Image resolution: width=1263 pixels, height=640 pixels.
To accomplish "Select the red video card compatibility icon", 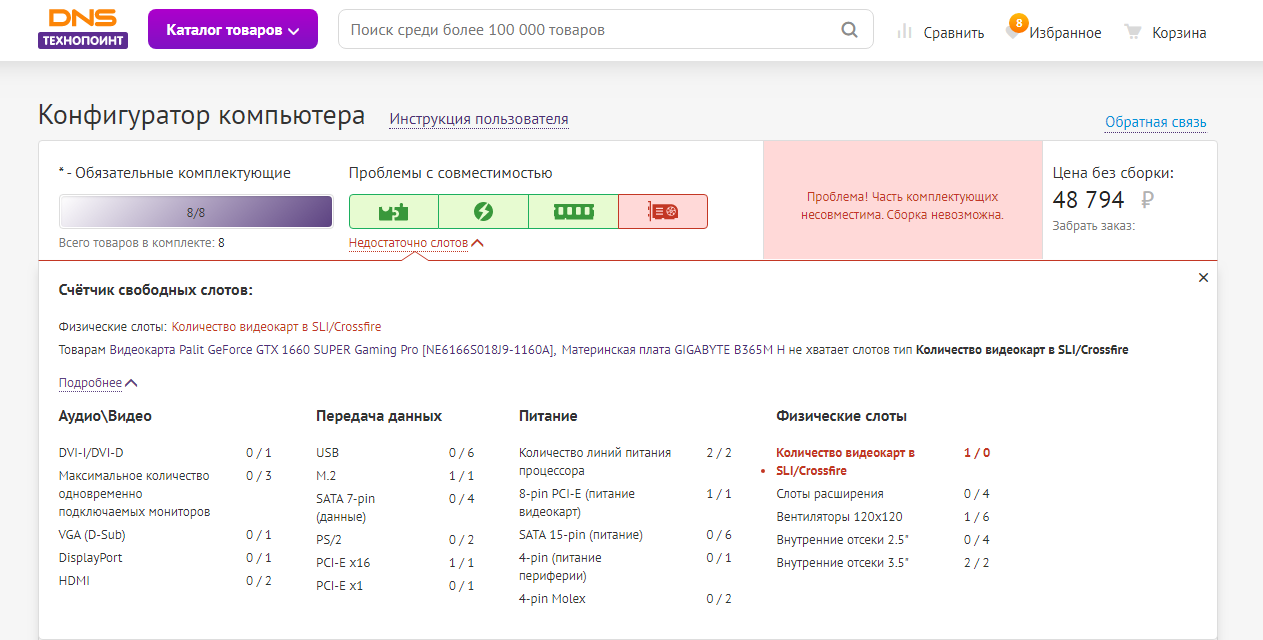I will [x=663, y=212].
